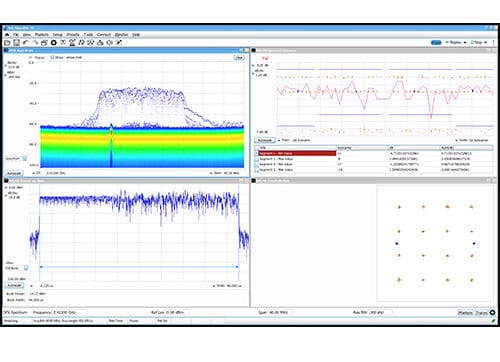Screen dimensions: 500x362
Task: Click the save disk toolbar icon
Action: coord(16,43)
